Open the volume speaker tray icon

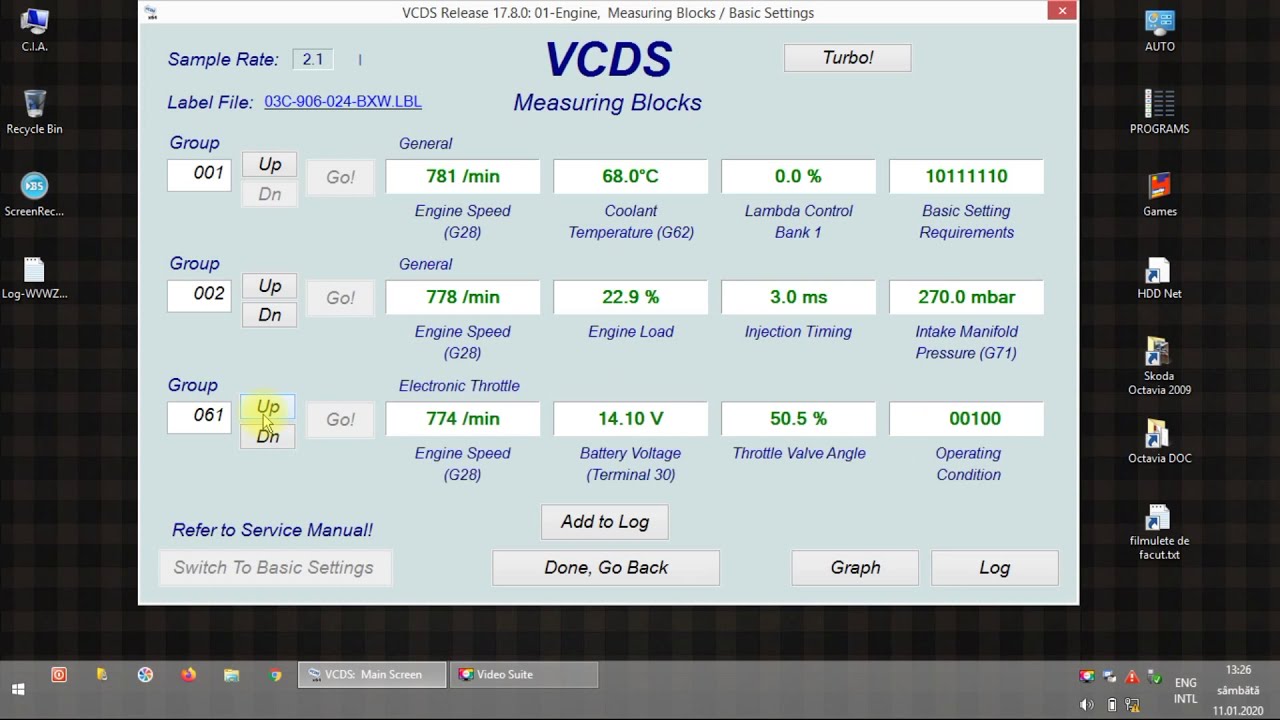[1087, 705]
